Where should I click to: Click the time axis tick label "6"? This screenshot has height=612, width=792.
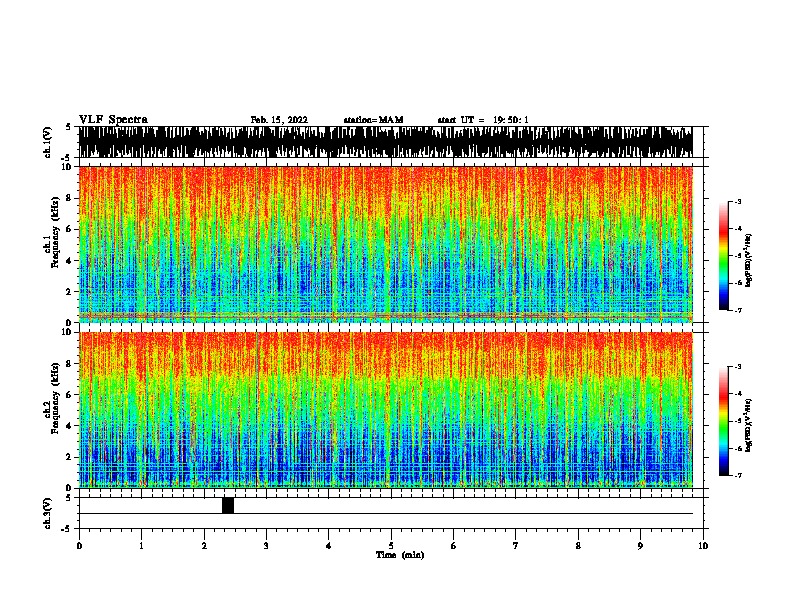[x=453, y=546]
